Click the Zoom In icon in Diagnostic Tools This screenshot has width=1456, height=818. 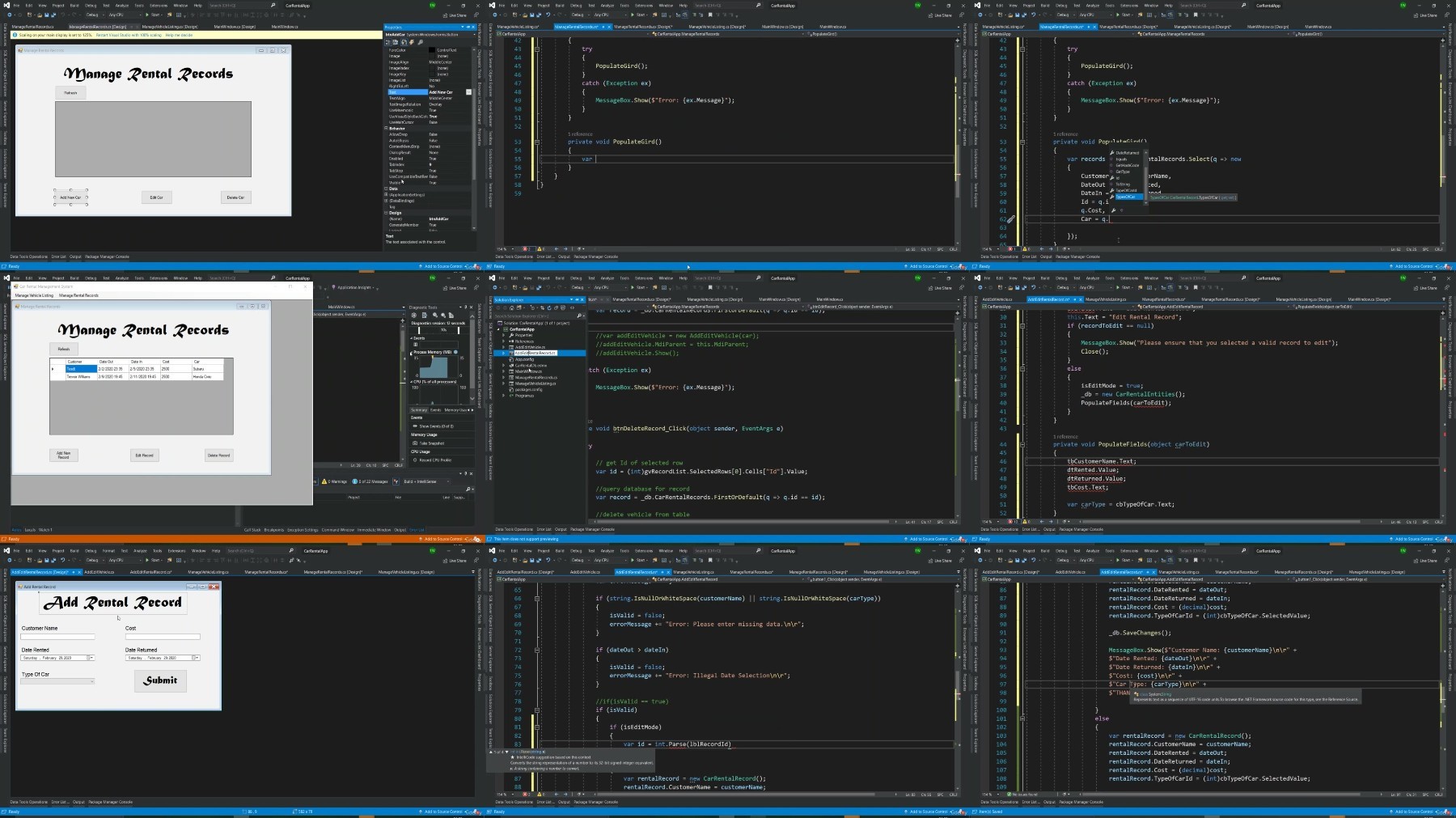(x=434, y=316)
